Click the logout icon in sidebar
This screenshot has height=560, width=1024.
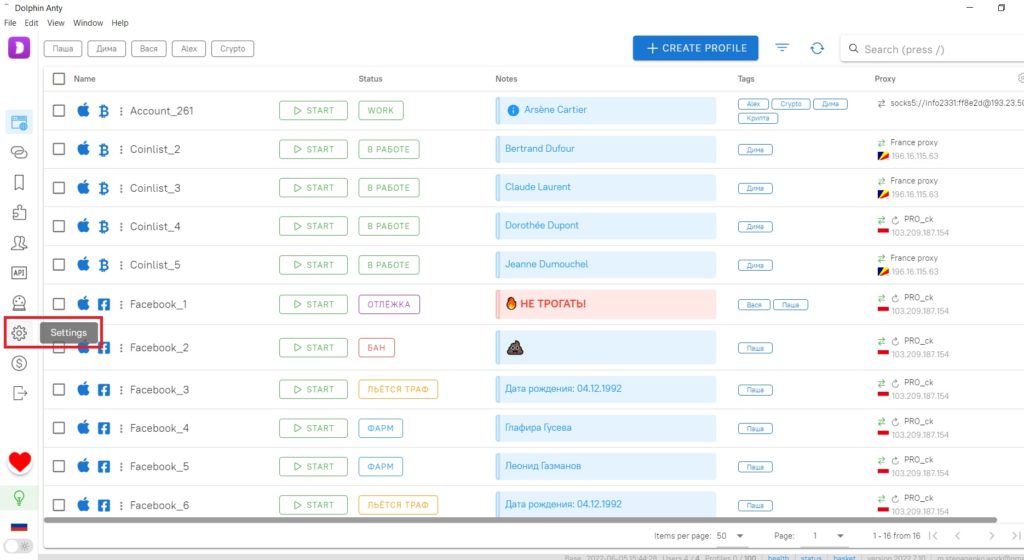coord(19,393)
